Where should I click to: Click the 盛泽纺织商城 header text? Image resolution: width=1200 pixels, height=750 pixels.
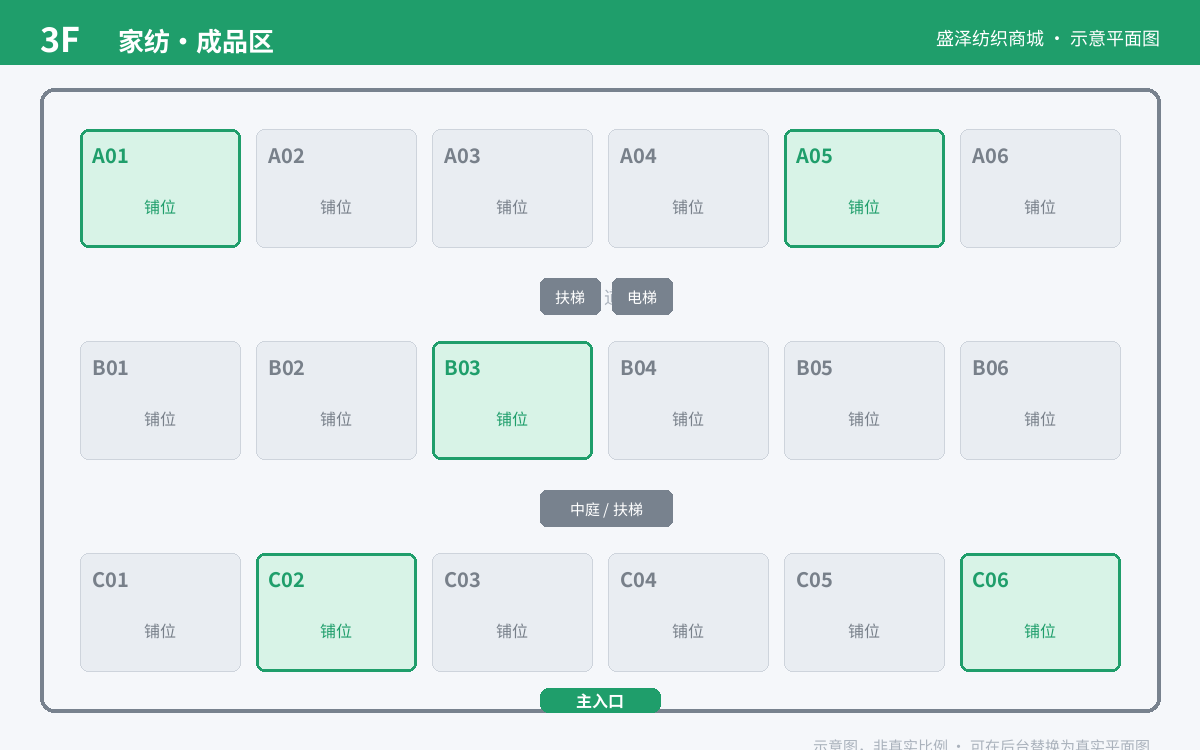coord(990,38)
